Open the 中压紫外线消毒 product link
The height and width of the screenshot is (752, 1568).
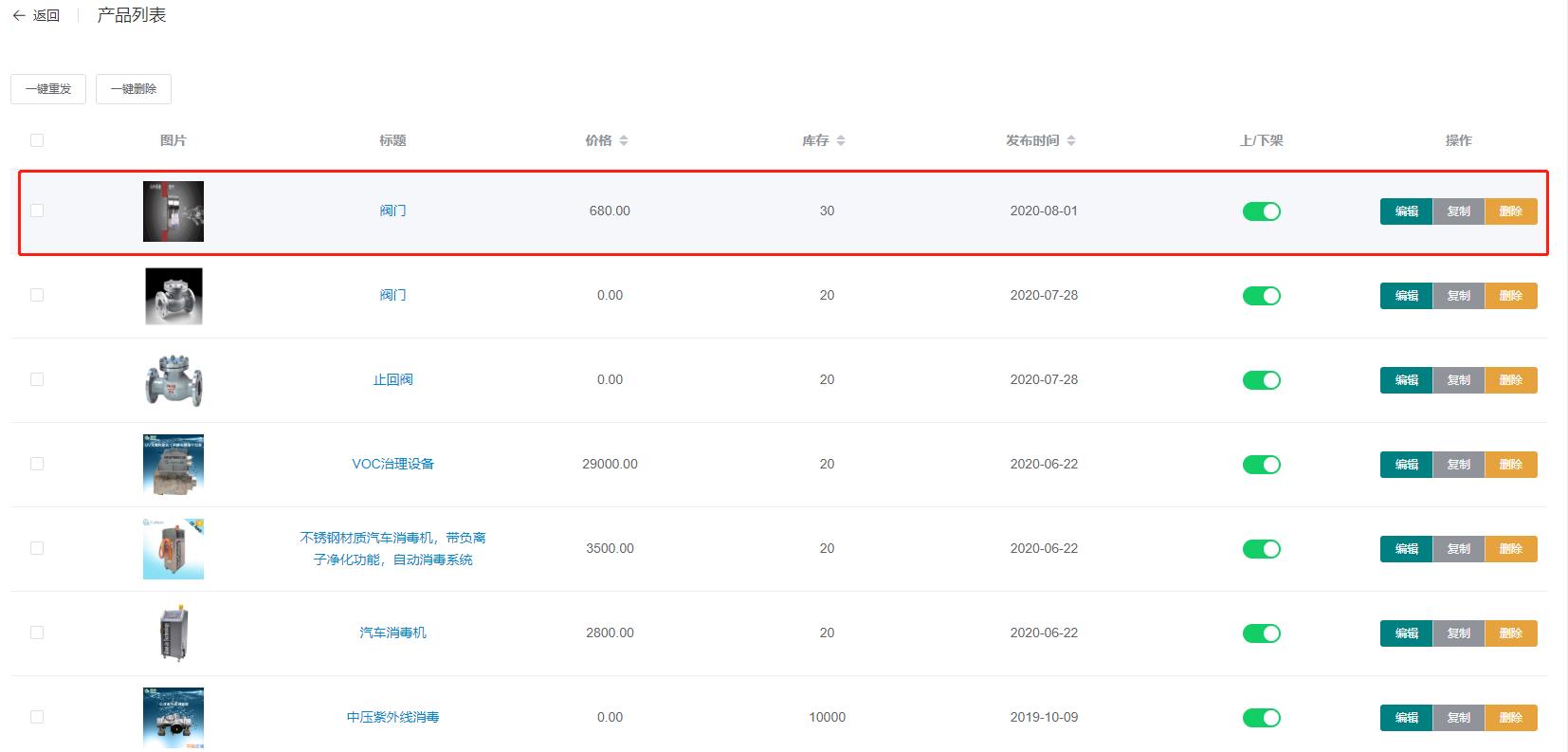coord(392,717)
